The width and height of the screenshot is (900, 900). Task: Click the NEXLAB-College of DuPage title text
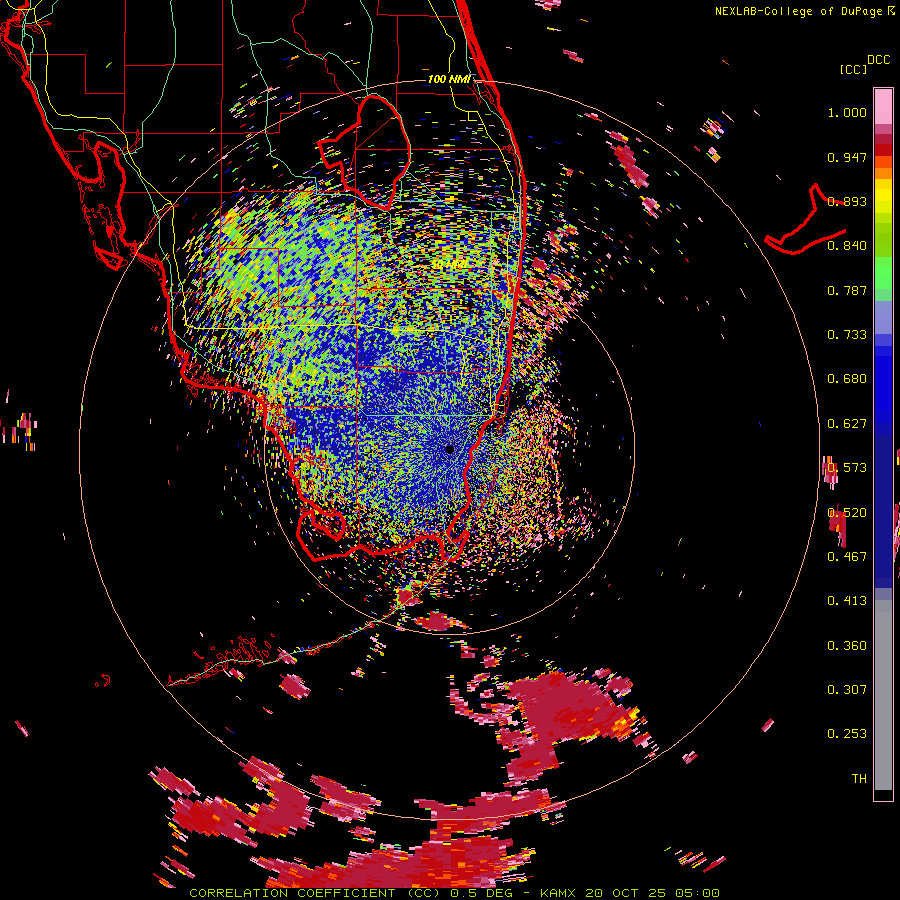point(800,11)
